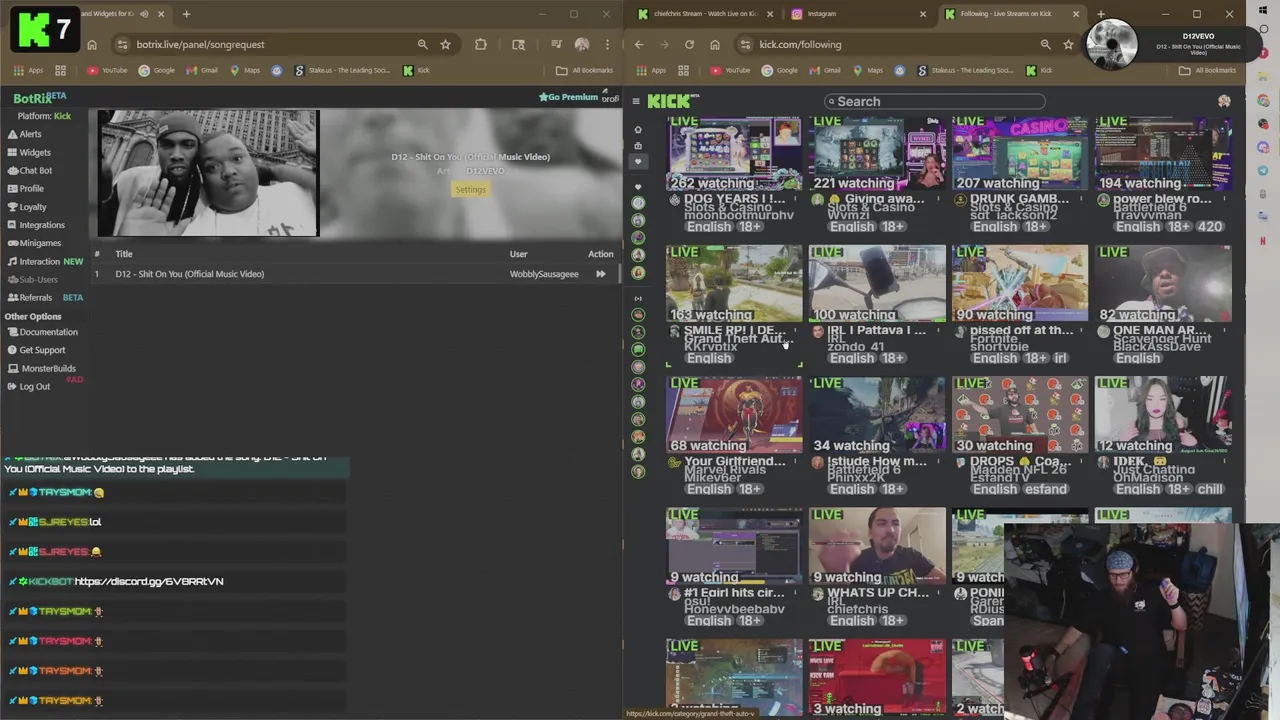
Task: Open All Bookmarks folder in BotRix window
Action: pyautogui.click(x=584, y=70)
